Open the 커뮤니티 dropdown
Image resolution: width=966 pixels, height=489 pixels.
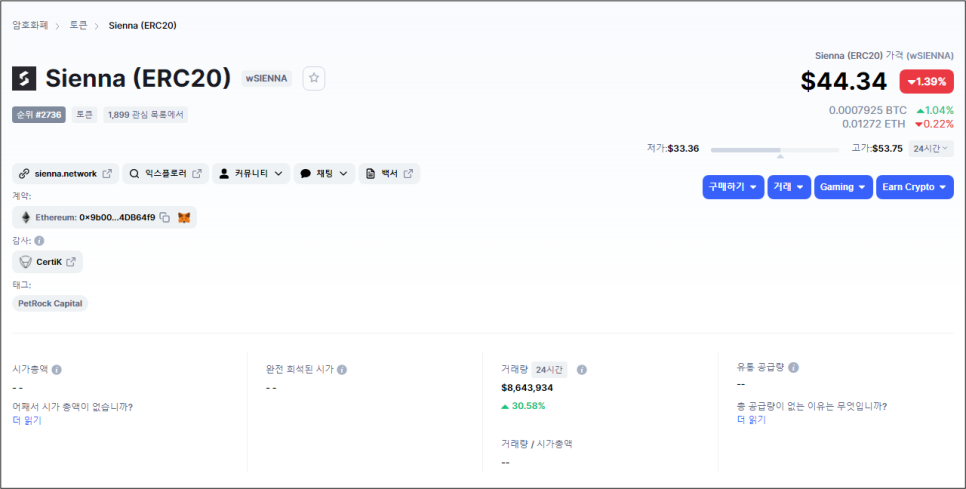tap(251, 173)
